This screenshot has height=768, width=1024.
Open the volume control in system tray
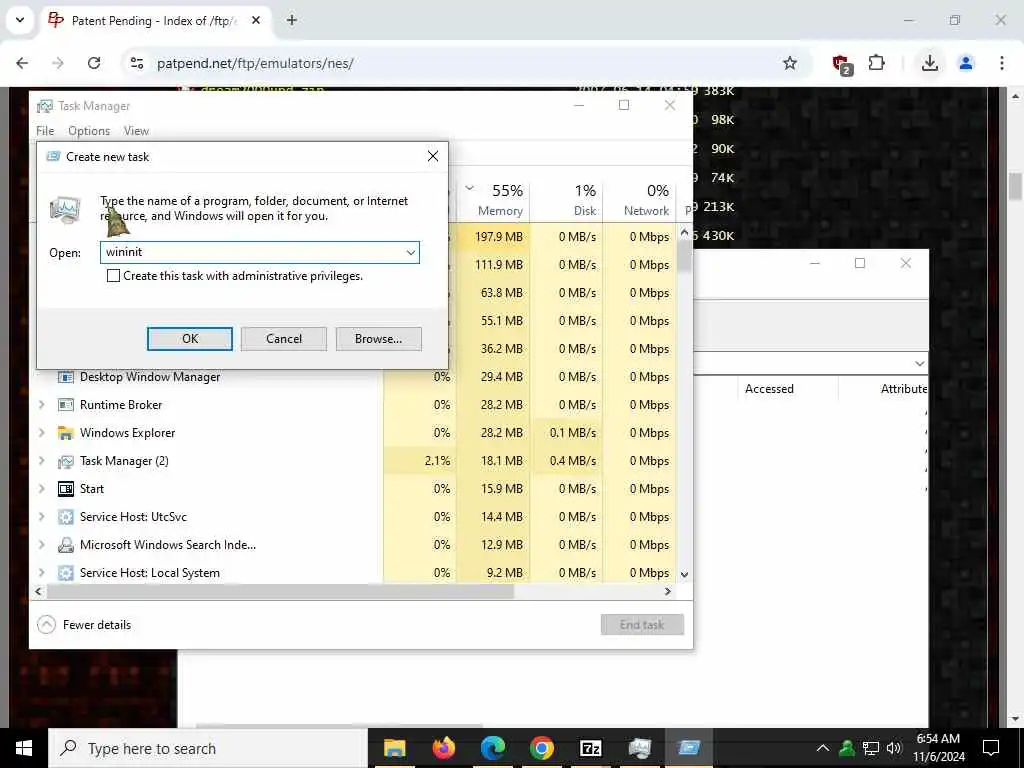(x=894, y=748)
